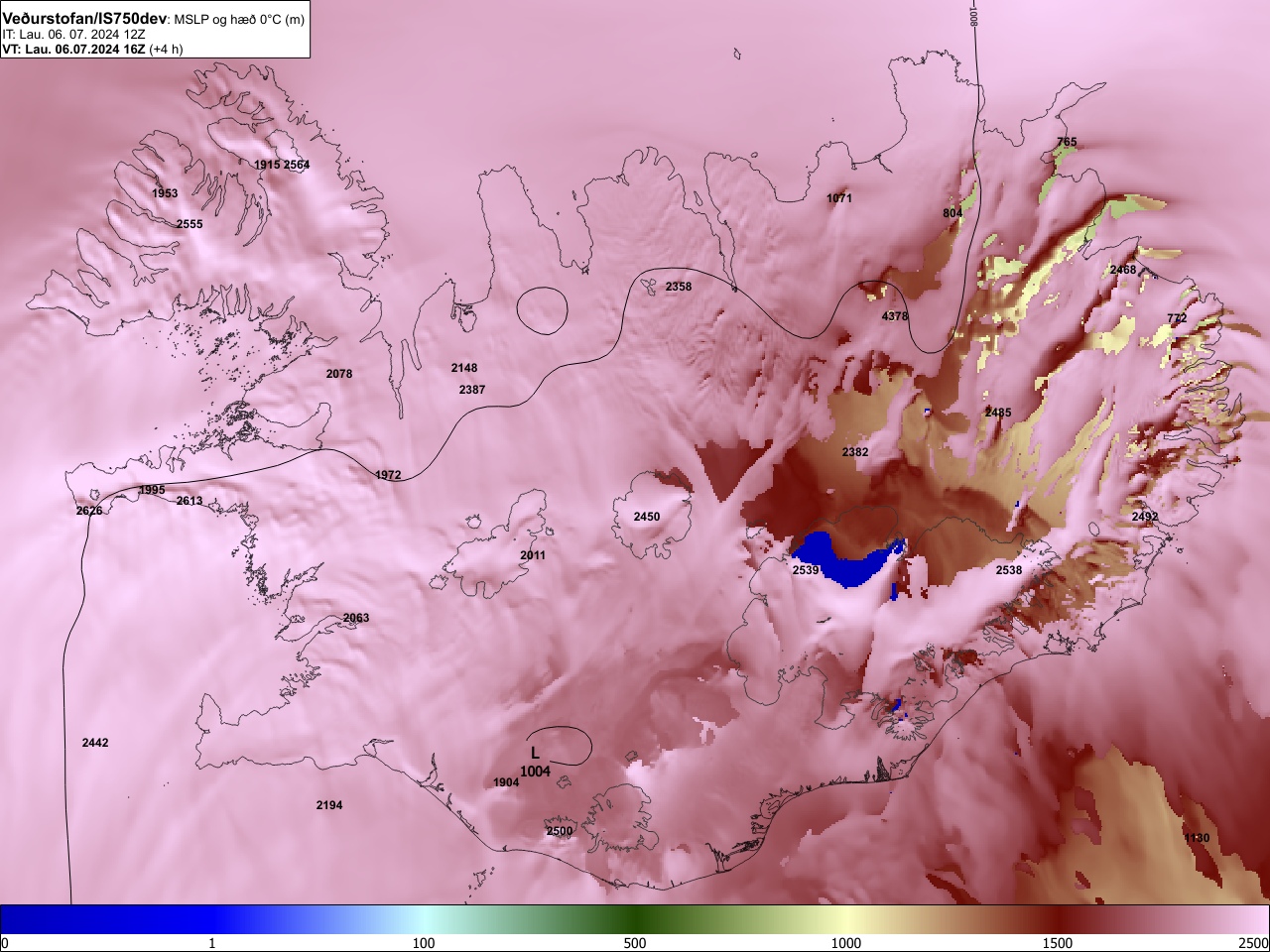1270x952 pixels.
Task: Click the 1071 height label
Action: click(x=839, y=198)
